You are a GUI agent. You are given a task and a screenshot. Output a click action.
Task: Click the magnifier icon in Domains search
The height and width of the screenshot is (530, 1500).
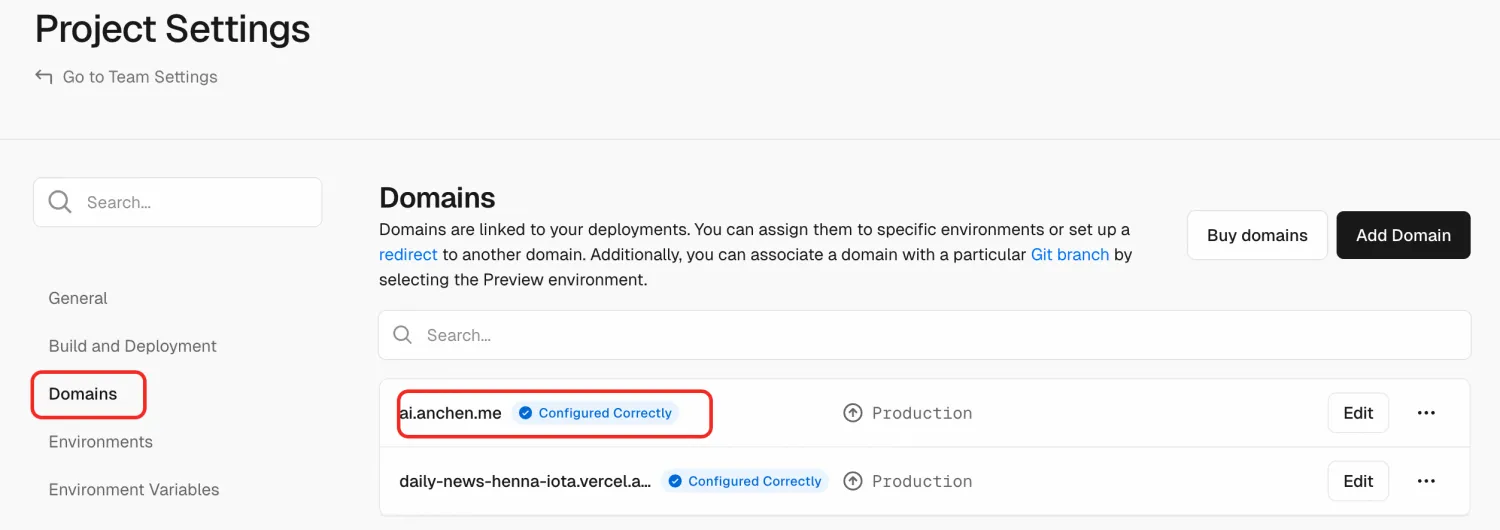pyautogui.click(x=403, y=335)
